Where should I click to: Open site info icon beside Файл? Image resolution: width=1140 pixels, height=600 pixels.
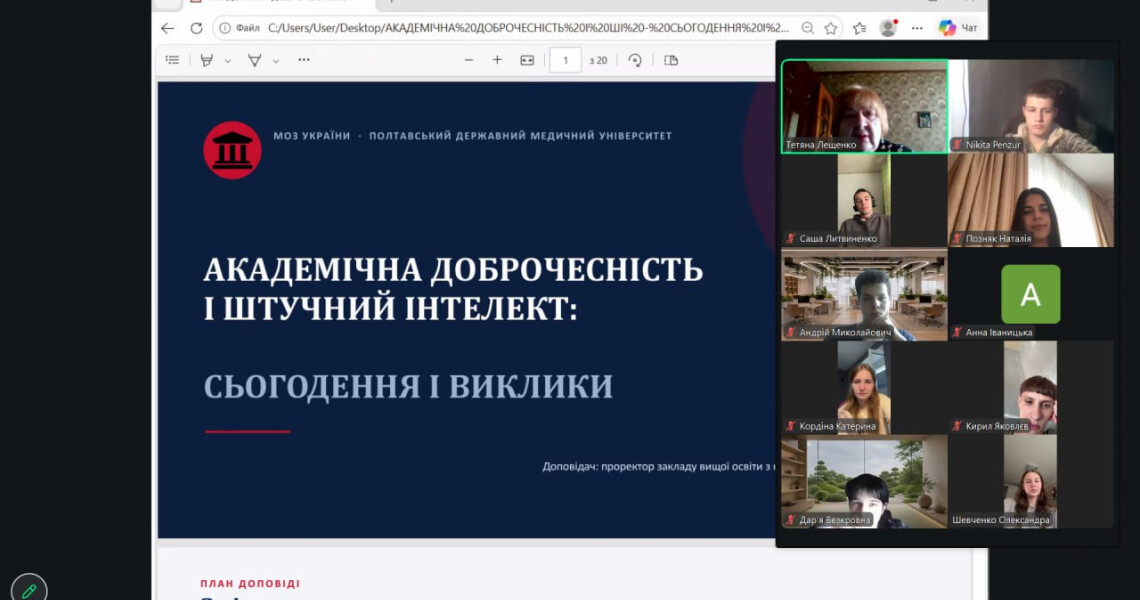(x=225, y=28)
